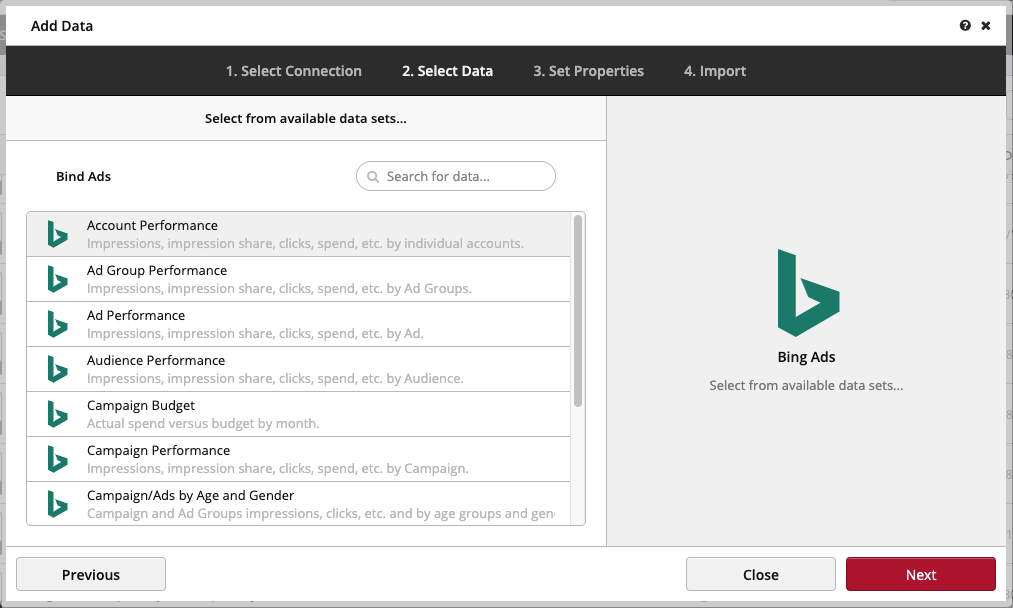Click the description ending 'by individual accounts.'

[305, 244]
